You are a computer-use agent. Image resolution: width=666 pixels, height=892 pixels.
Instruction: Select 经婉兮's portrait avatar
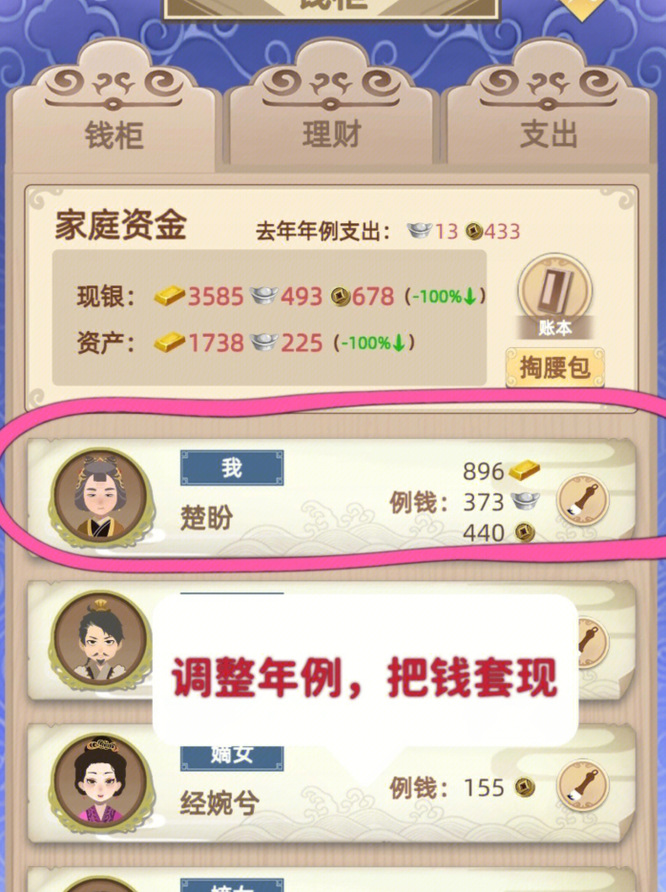[x=101, y=783]
